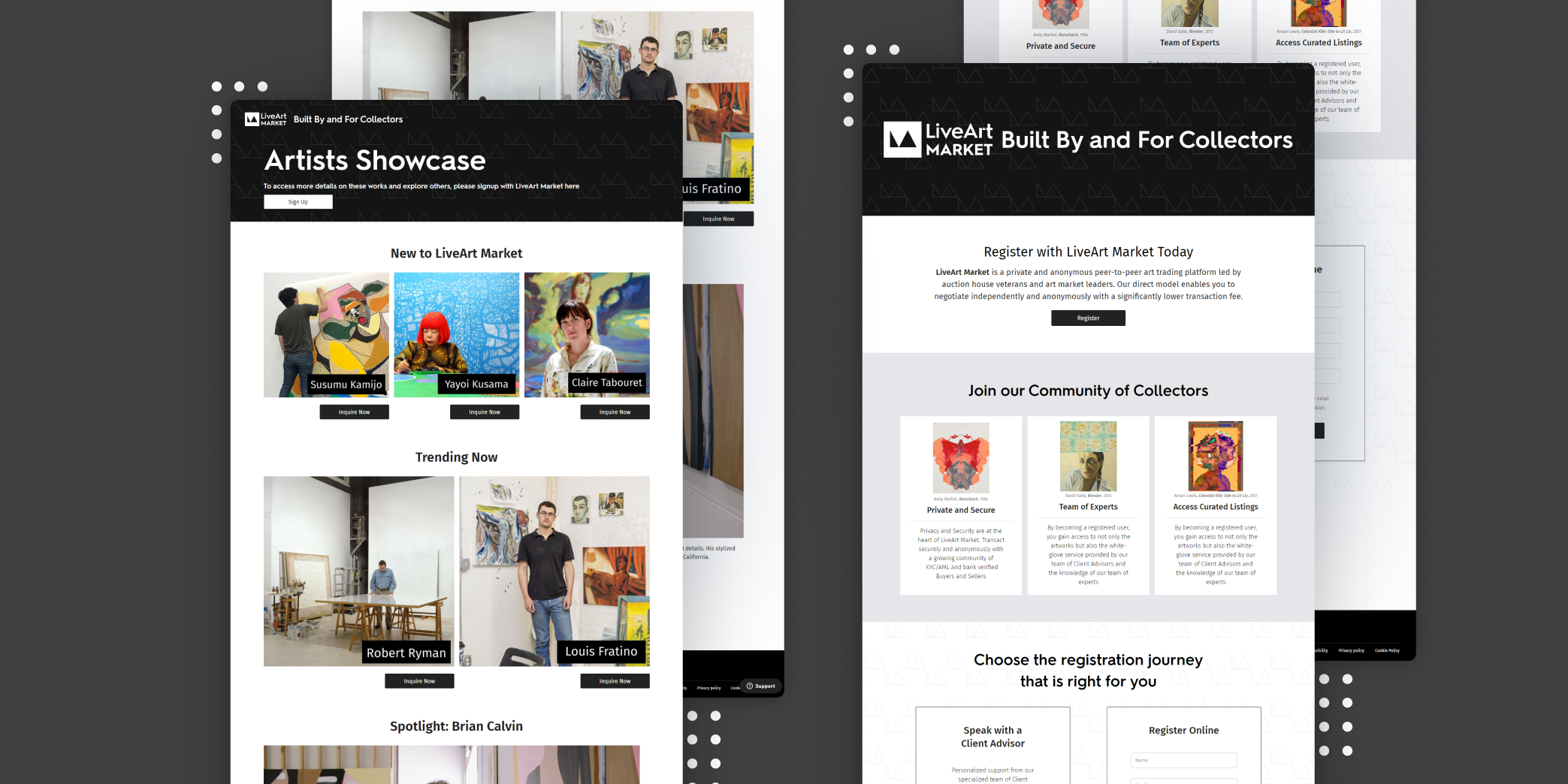Click the 'Team of Experts' heading in the front page card
Image resolution: width=1568 pixels, height=784 pixels.
1088,507
